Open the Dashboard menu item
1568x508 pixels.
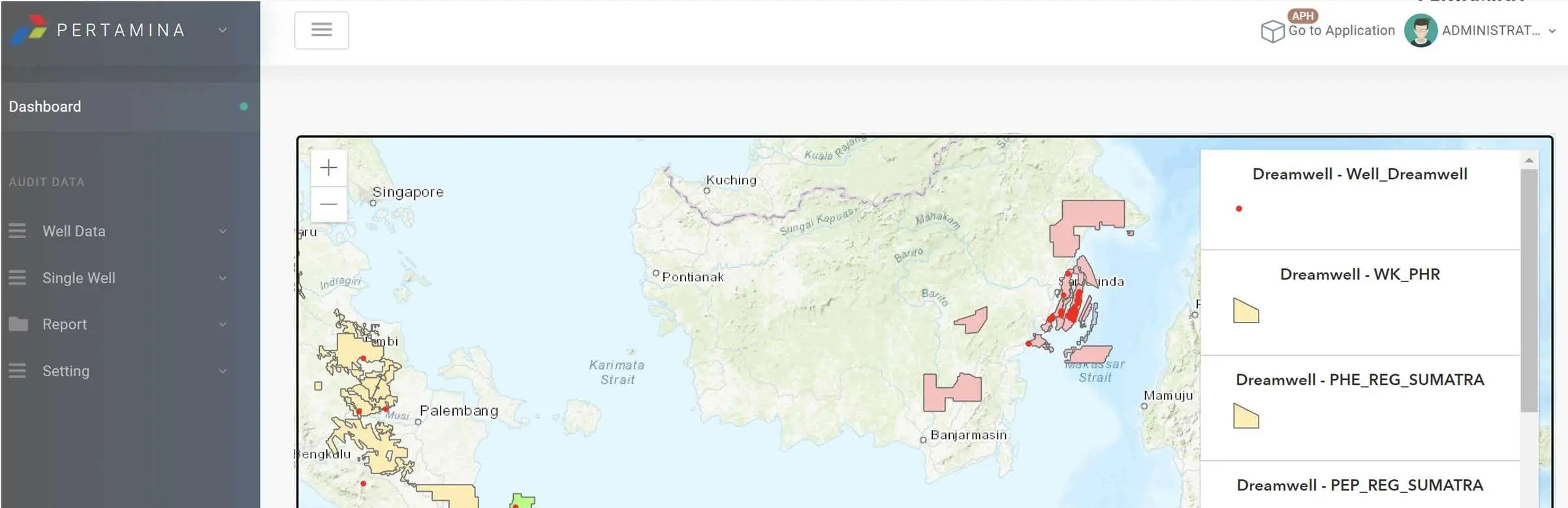(131, 106)
